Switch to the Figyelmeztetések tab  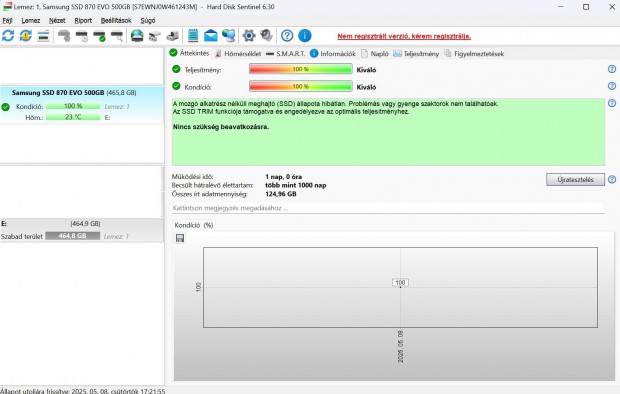coord(474,53)
